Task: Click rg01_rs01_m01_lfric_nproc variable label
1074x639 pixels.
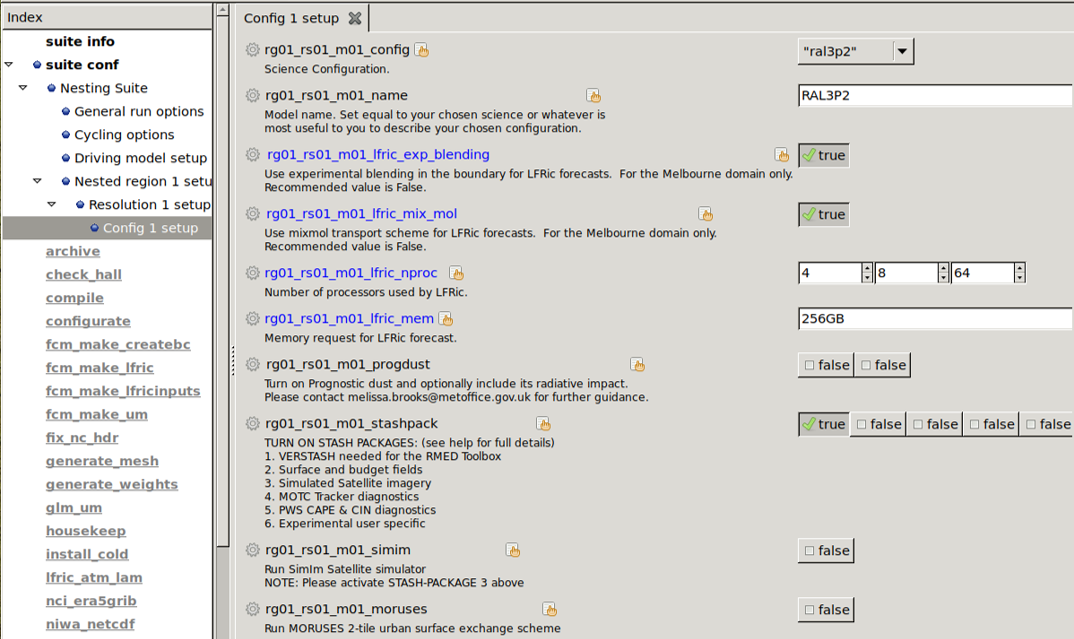Action: tap(351, 273)
